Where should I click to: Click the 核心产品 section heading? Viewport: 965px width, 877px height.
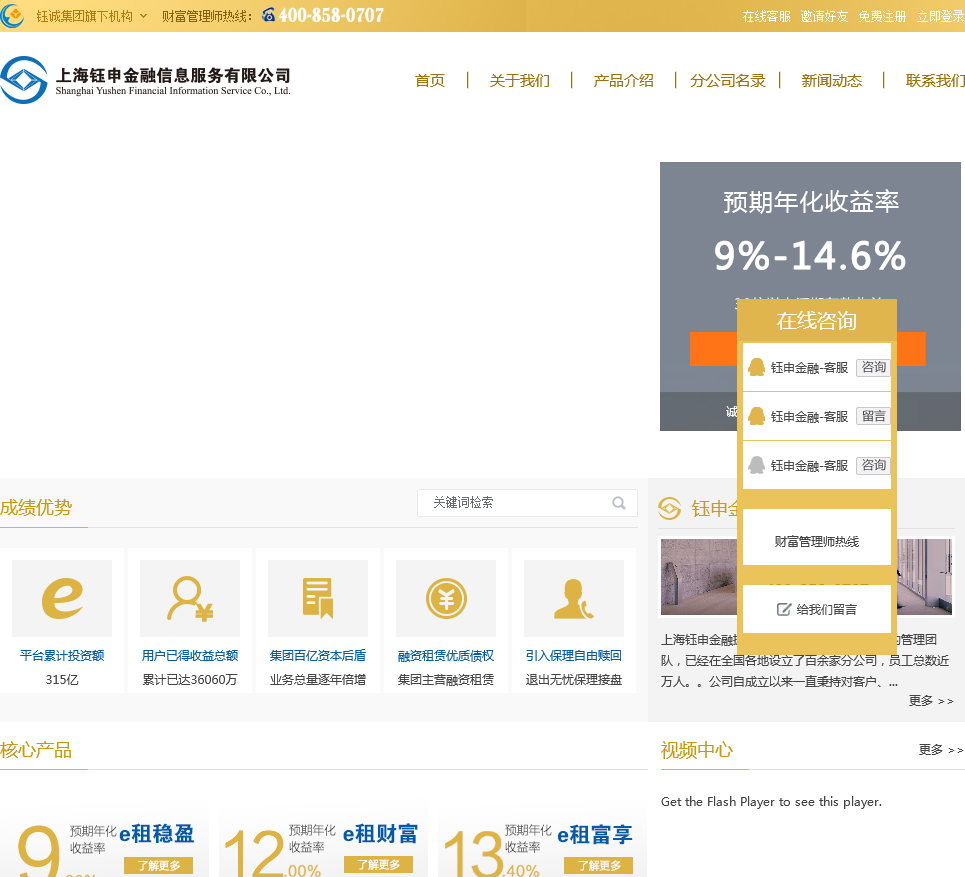36,750
